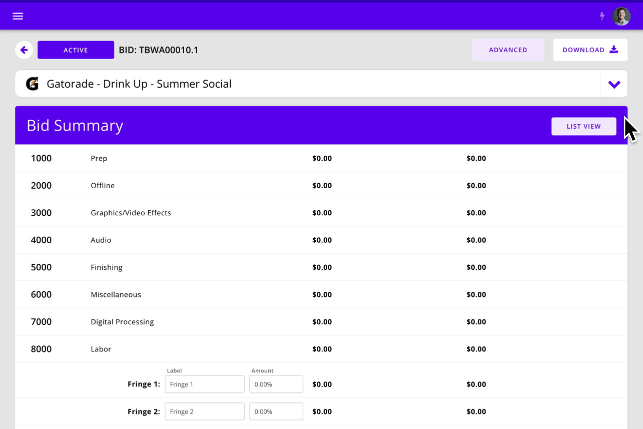Image resolution: width=643 pixels, height=429 pixels.
Task: Click the DOWNLOAD button
Action: click(590, 50)
